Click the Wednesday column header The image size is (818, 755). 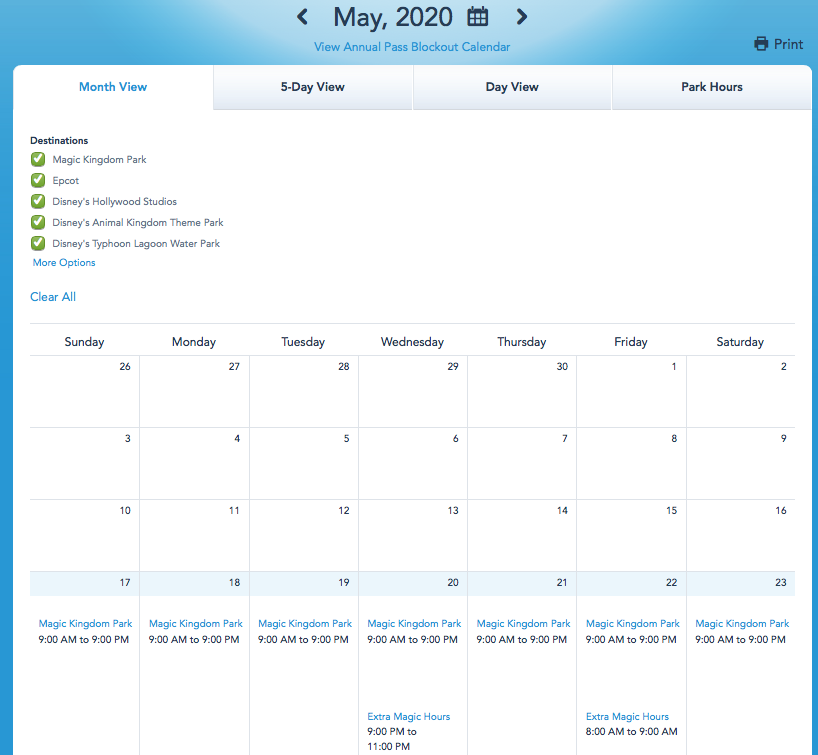click(412, 342)
